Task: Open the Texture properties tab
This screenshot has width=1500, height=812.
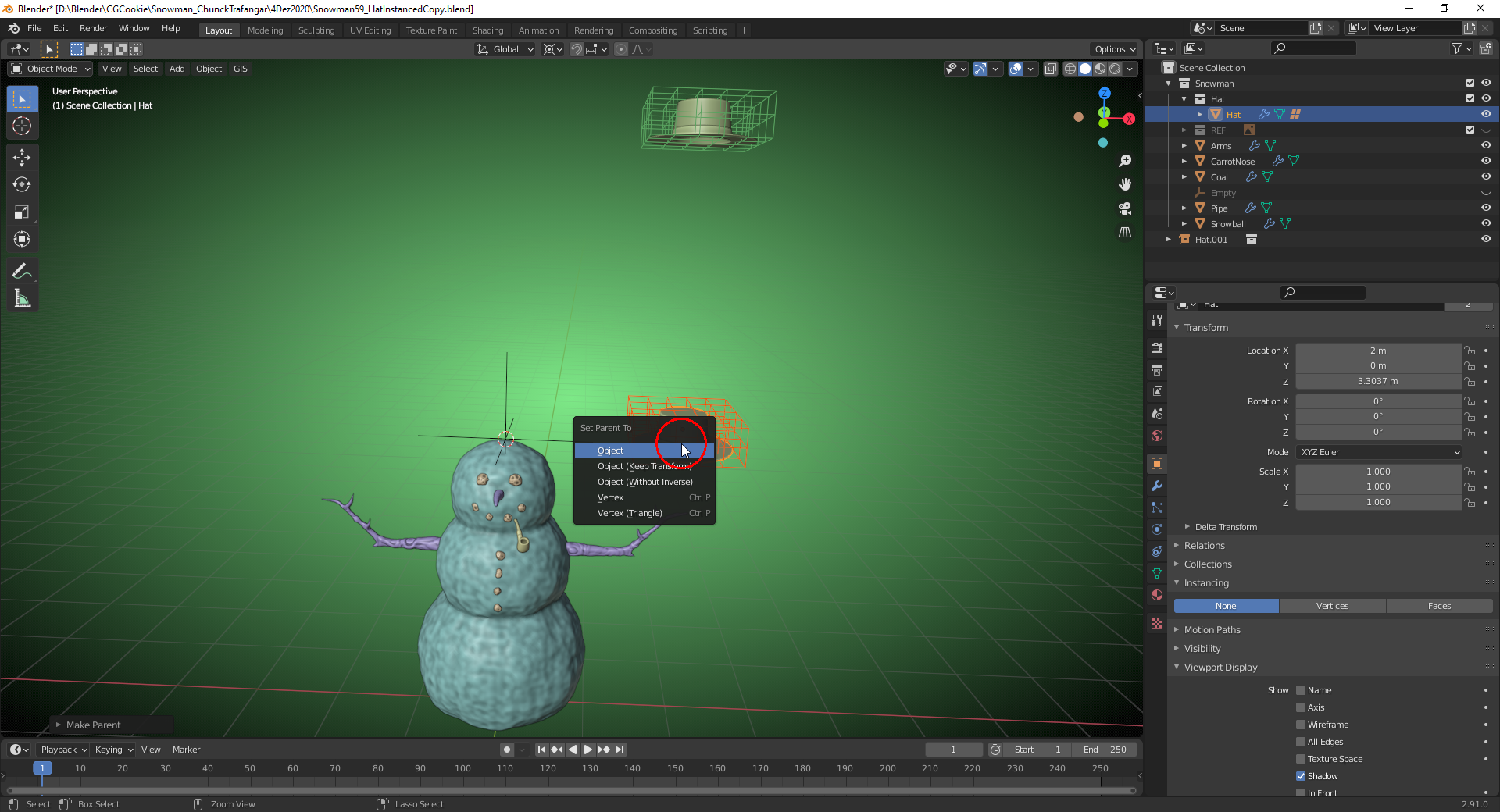Action: [1157, 623]
